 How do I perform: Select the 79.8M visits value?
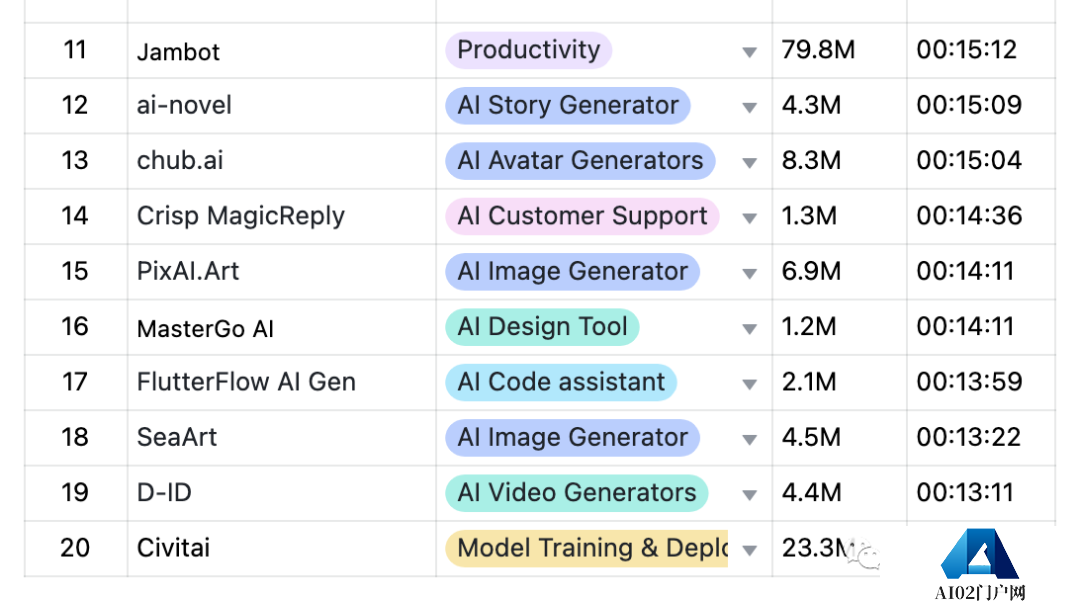[x=818, y=50]
